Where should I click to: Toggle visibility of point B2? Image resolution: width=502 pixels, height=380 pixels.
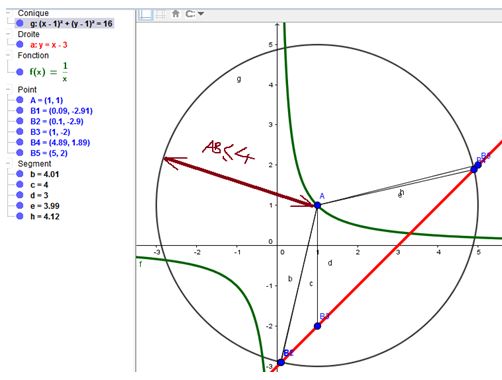(x=20, y=121)
